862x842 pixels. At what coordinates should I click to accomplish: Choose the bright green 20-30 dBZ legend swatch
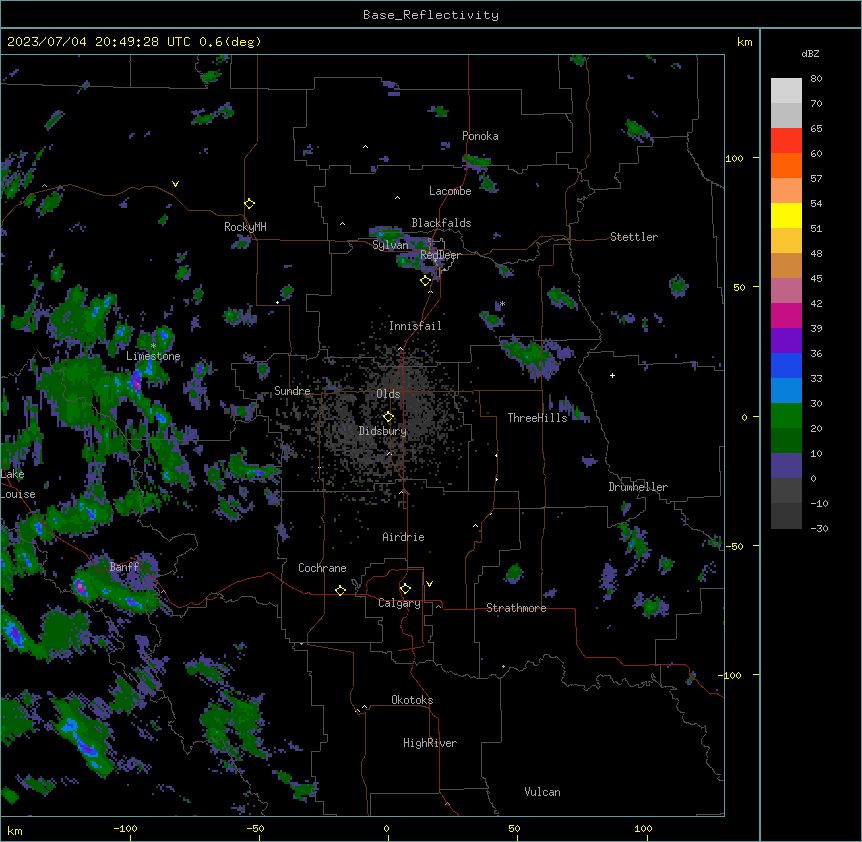click(786, 416)
